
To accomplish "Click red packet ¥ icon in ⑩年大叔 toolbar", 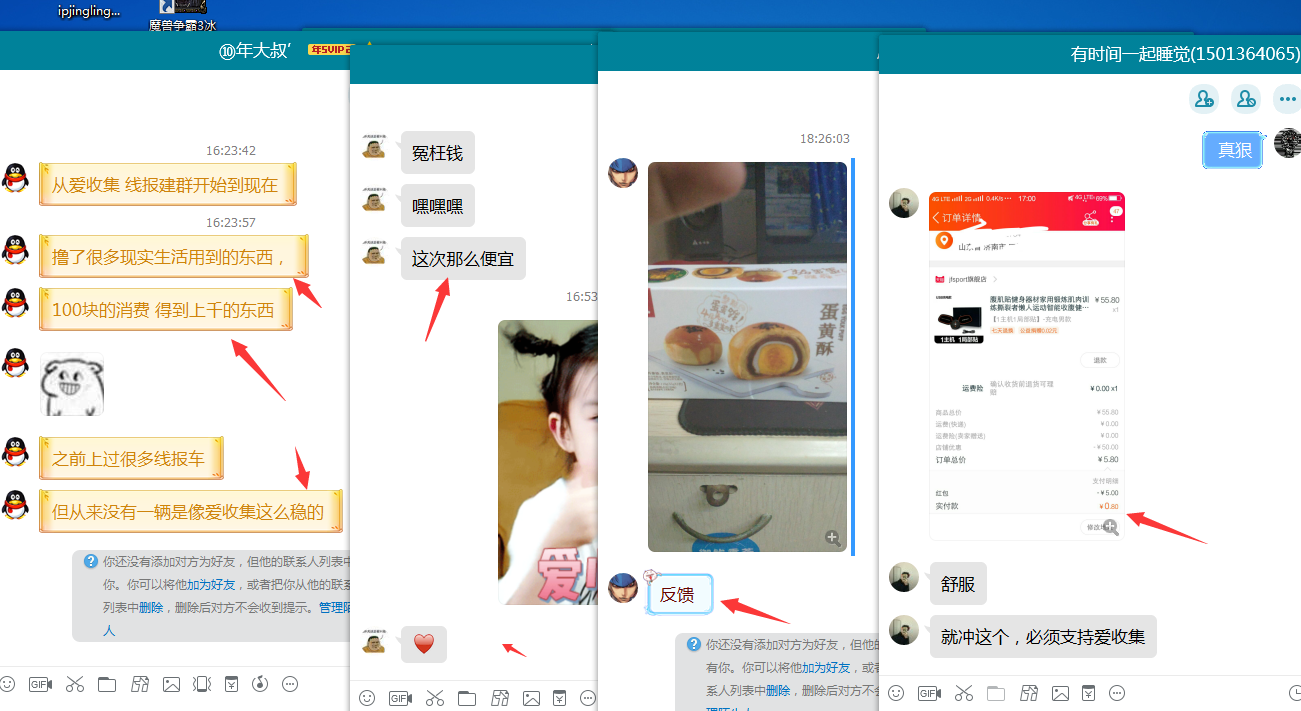I will [231, 684].
